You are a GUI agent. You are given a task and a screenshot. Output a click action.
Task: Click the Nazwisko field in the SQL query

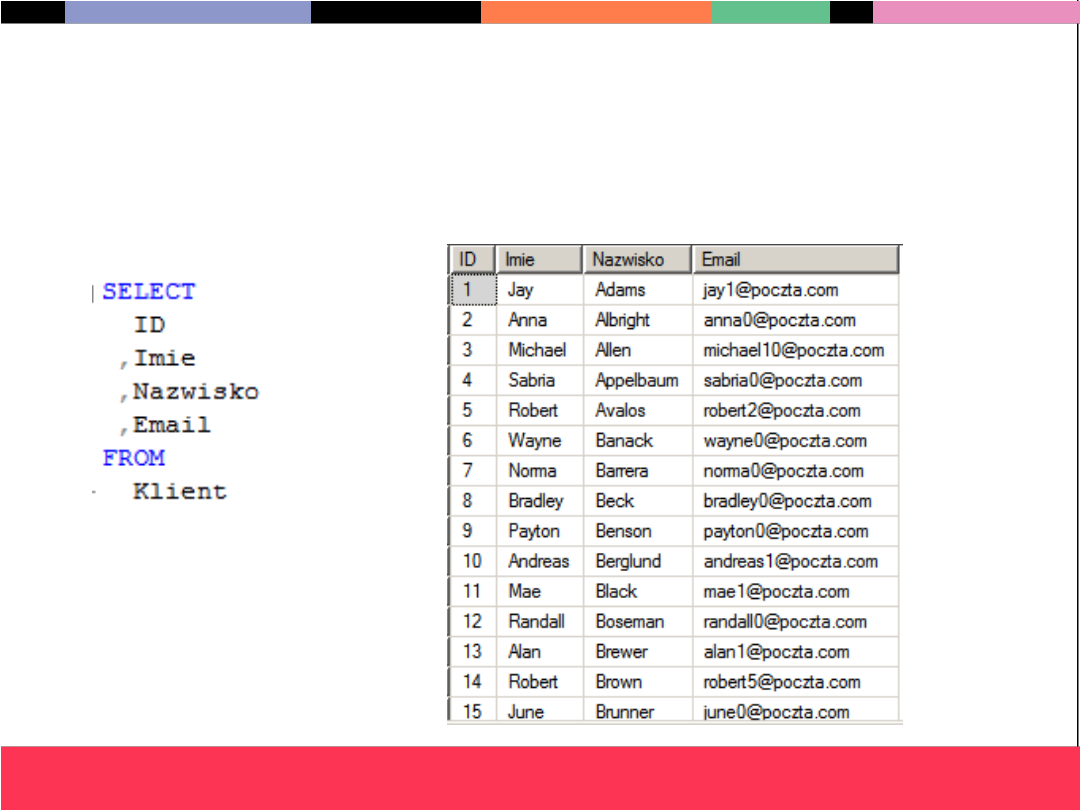(x=195, y=392)
